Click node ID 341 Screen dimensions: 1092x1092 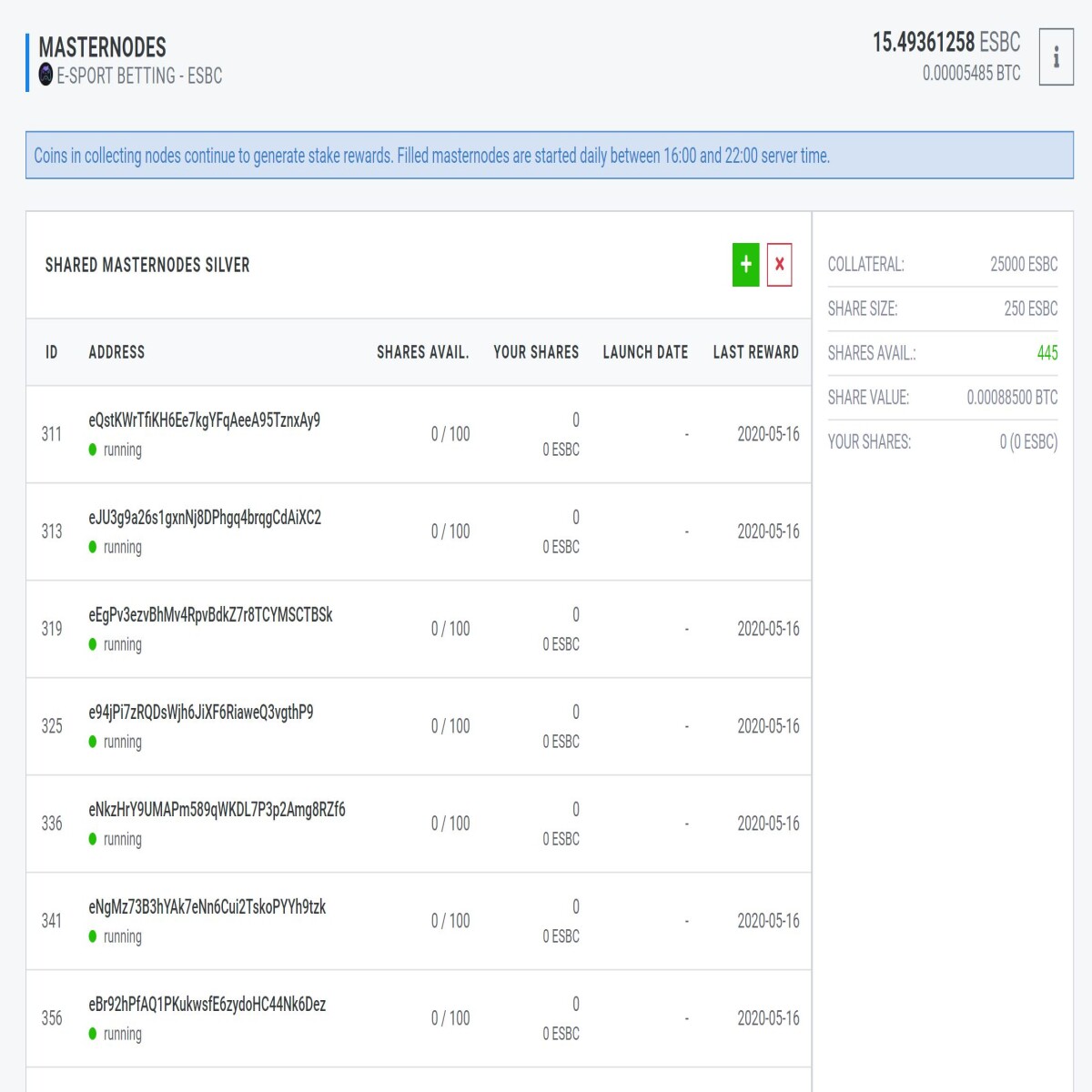click(52, 921)
